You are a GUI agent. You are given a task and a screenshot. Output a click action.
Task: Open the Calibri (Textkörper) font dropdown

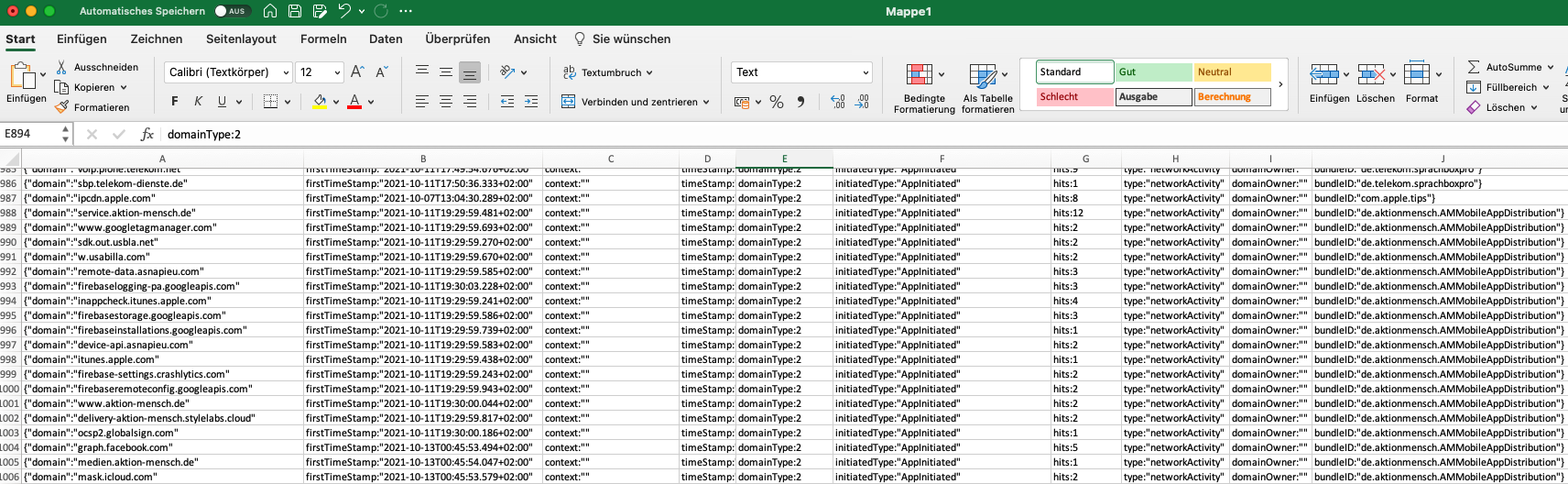(228, 71)
